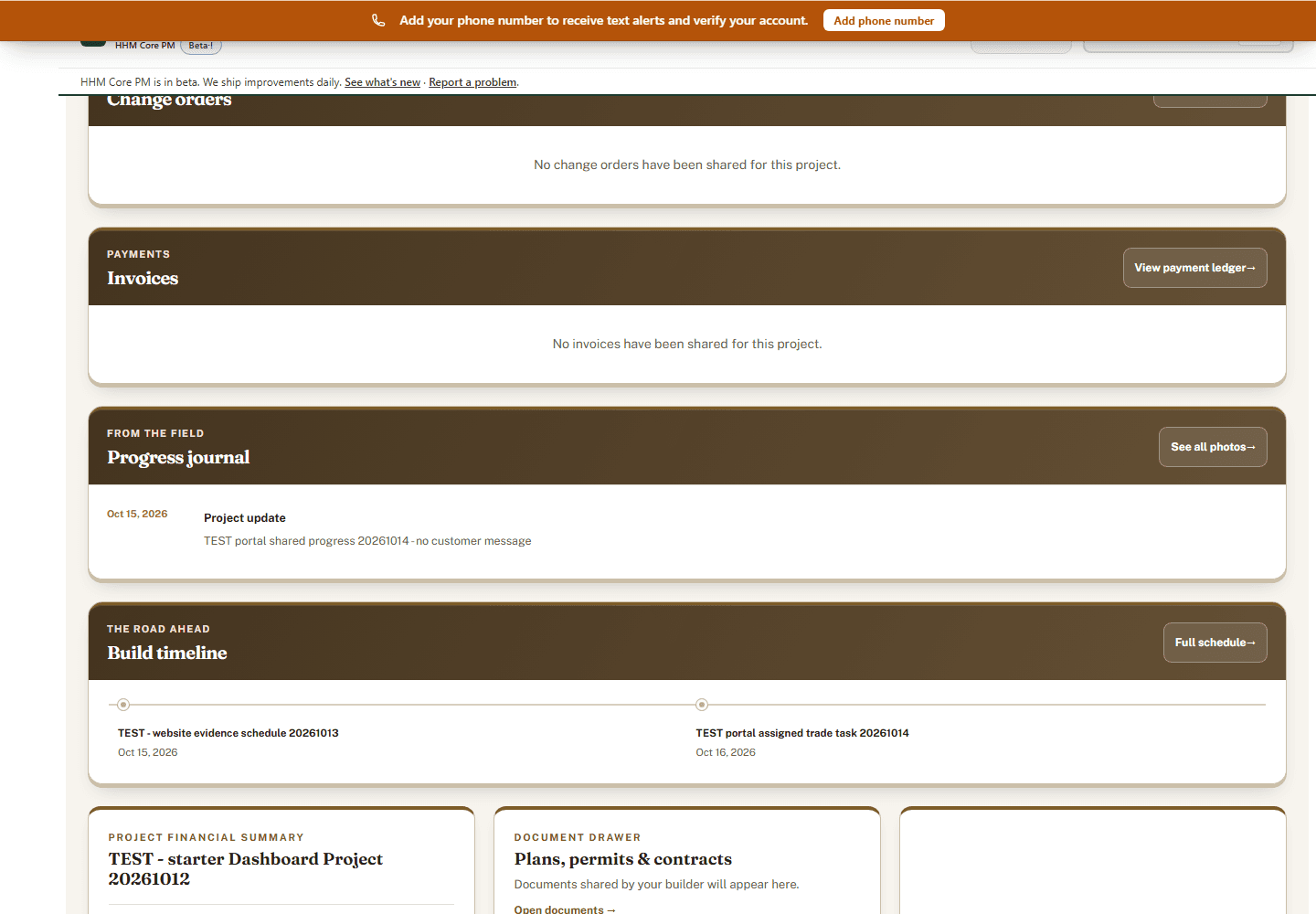Click 'TEST portal assigned trade task 20261014' text

click(802, 733)
